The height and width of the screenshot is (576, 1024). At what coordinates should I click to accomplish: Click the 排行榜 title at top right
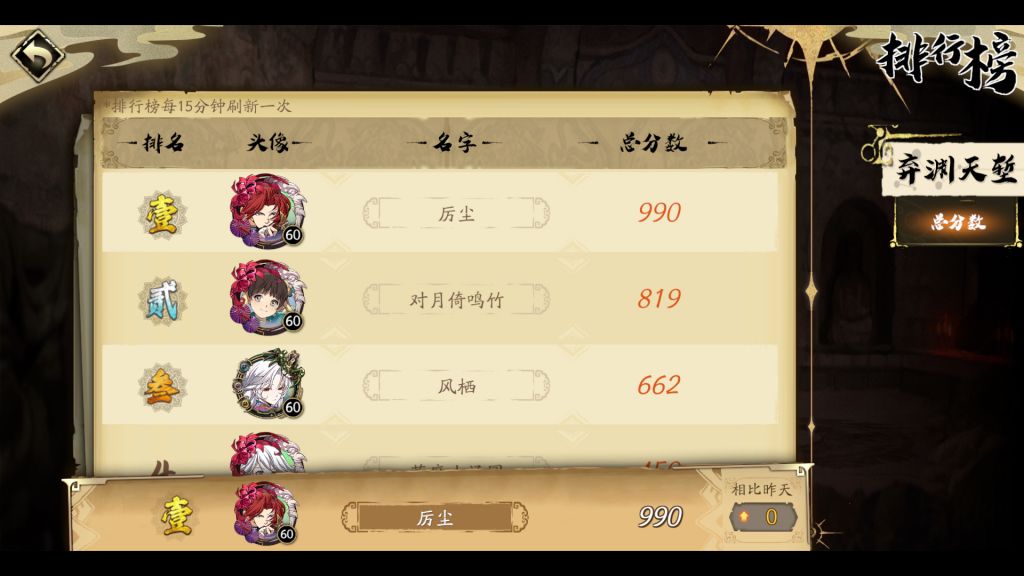point(948,62)
